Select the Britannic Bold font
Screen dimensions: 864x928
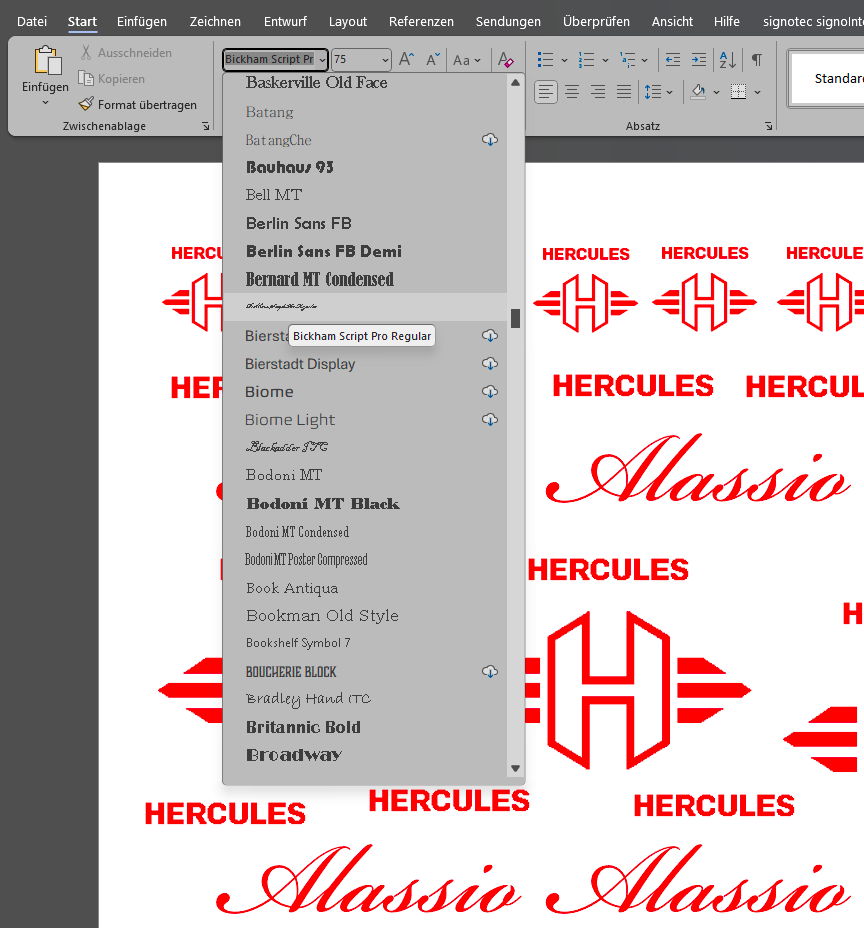pos(303,727)
